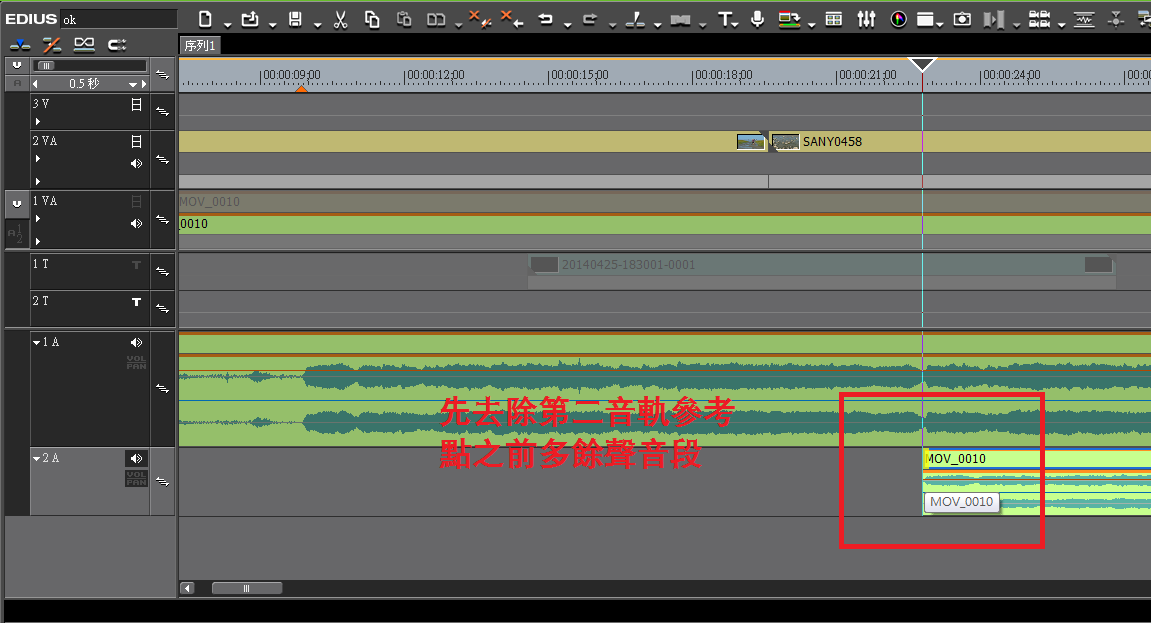This screenshot has width=1151, height=623.
Task: Mute audio on the 2 VA track
Action: pyautogui.click(x=137, y=163)
